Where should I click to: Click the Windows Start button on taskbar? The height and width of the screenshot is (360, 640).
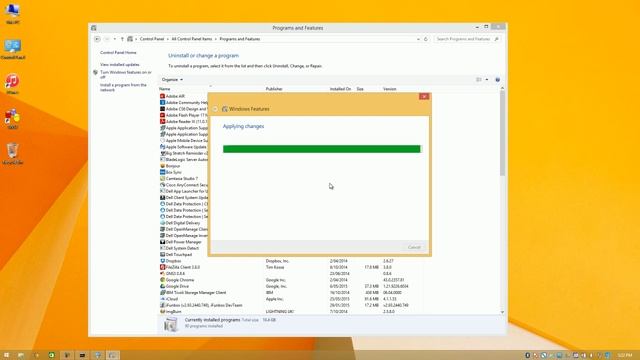click(6, 355)
